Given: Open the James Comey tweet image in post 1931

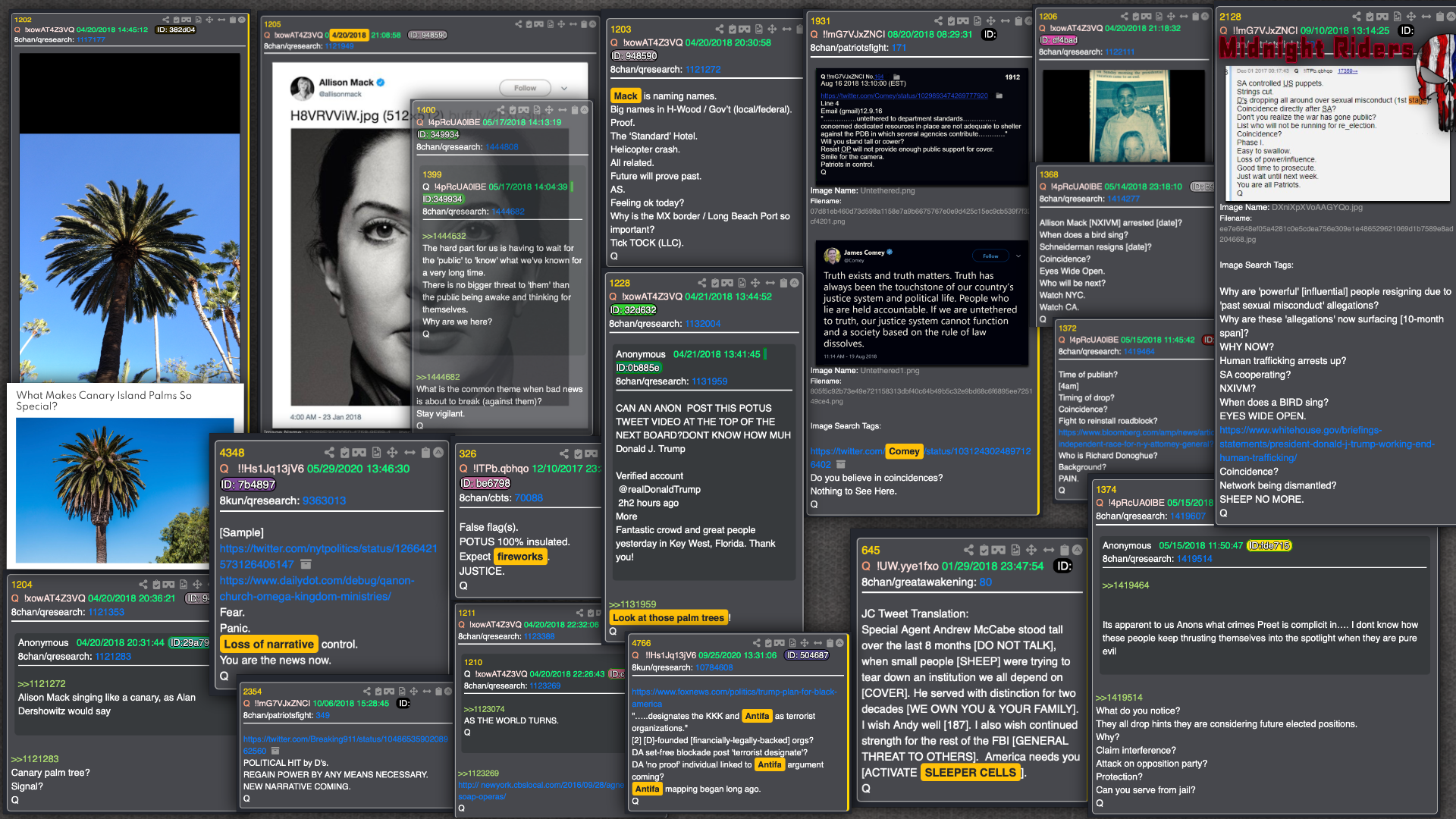Looking at the screenshot, I should (922, 303).
